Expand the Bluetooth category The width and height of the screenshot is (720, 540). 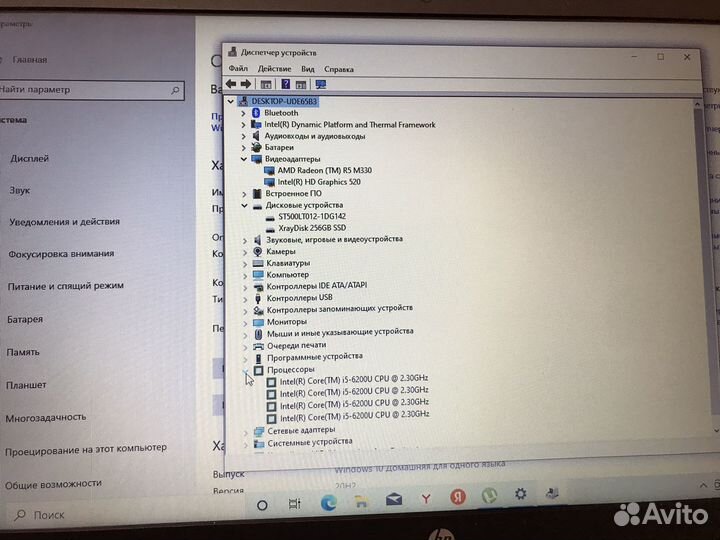pos(244,113)
